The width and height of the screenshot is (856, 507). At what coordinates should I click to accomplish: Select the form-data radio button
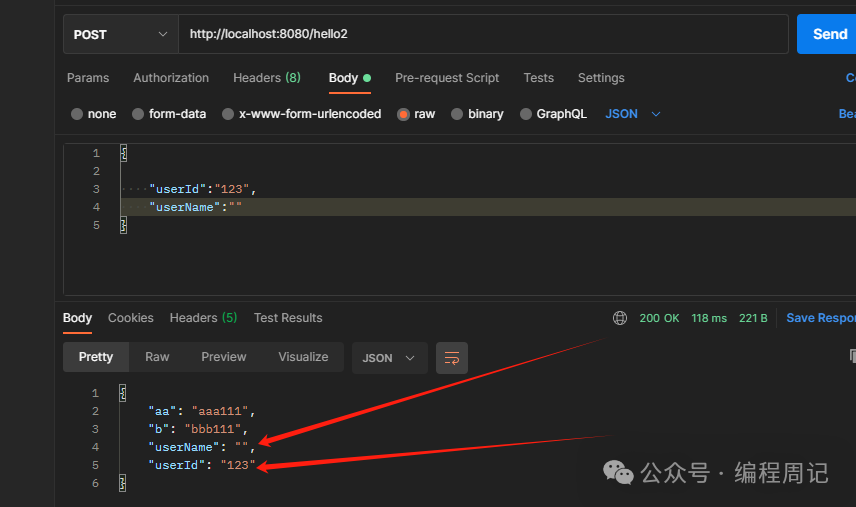138,114
